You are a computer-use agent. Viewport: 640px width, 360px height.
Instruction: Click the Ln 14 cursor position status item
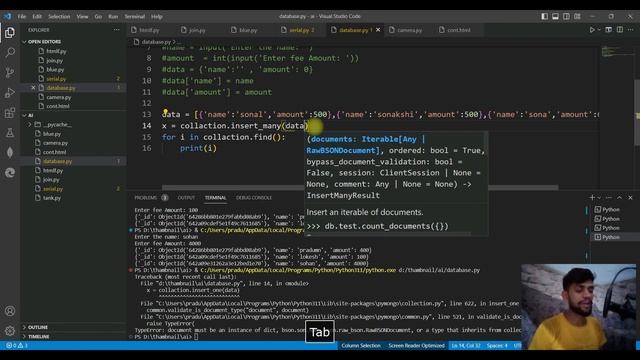(x=466, y=346)
